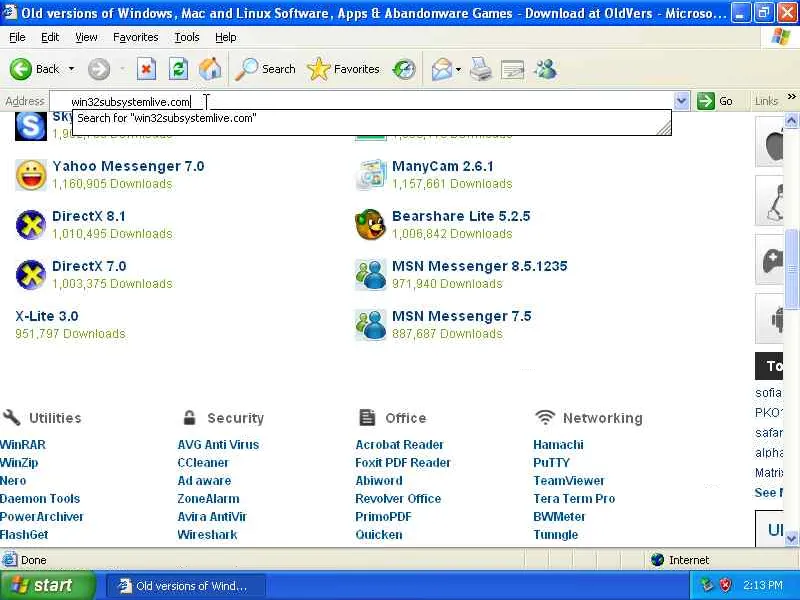Open the address bar dropdown arrow
Viewport: 800px width, 600px height.
click(x=682, y=101)
